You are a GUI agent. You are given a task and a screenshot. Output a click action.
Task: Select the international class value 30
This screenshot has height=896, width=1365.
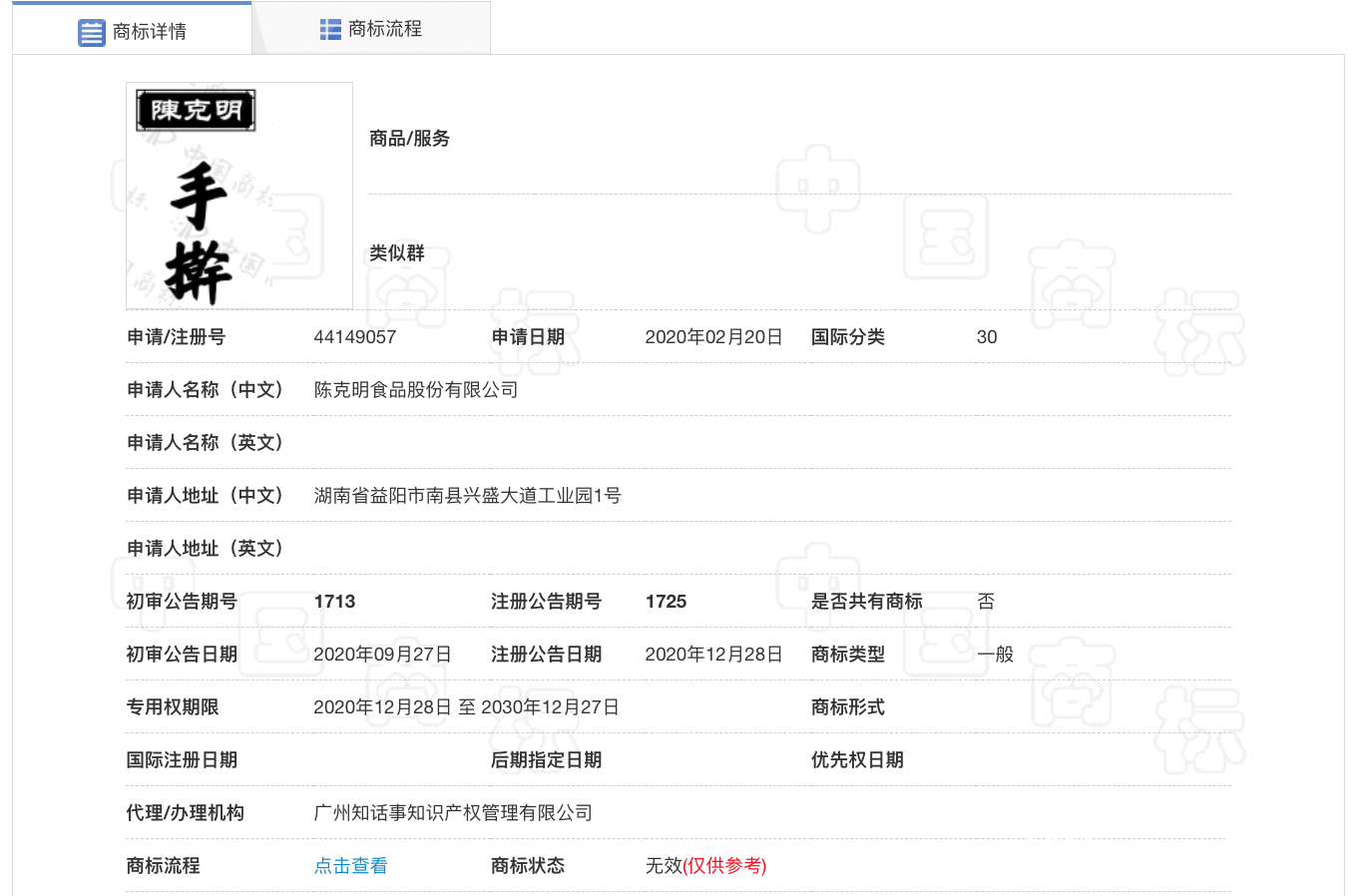pos(987,337)
